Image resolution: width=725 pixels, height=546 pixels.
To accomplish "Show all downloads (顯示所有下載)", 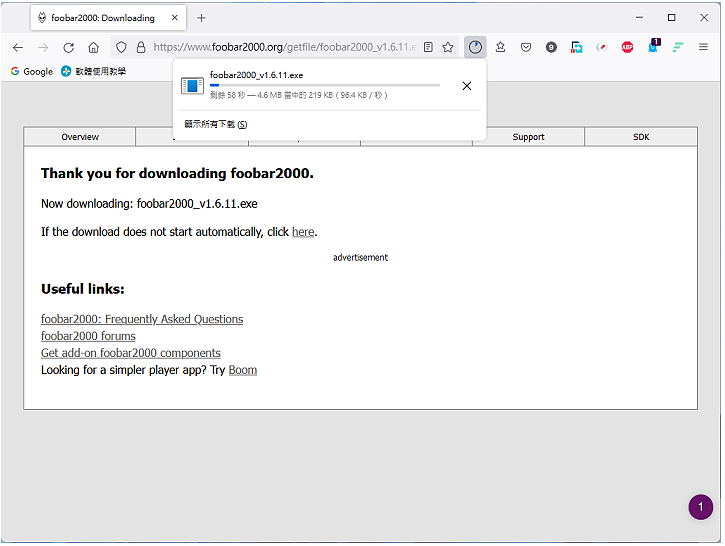I will click(216, 124).
